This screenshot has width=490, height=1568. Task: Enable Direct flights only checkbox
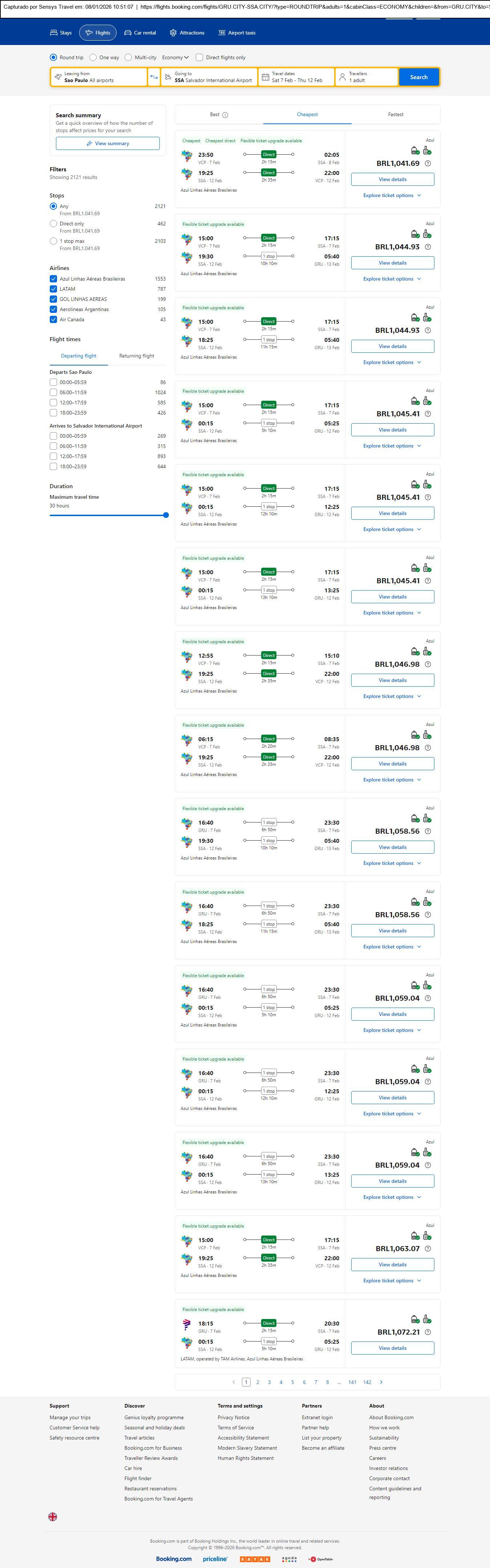point(199,58)
